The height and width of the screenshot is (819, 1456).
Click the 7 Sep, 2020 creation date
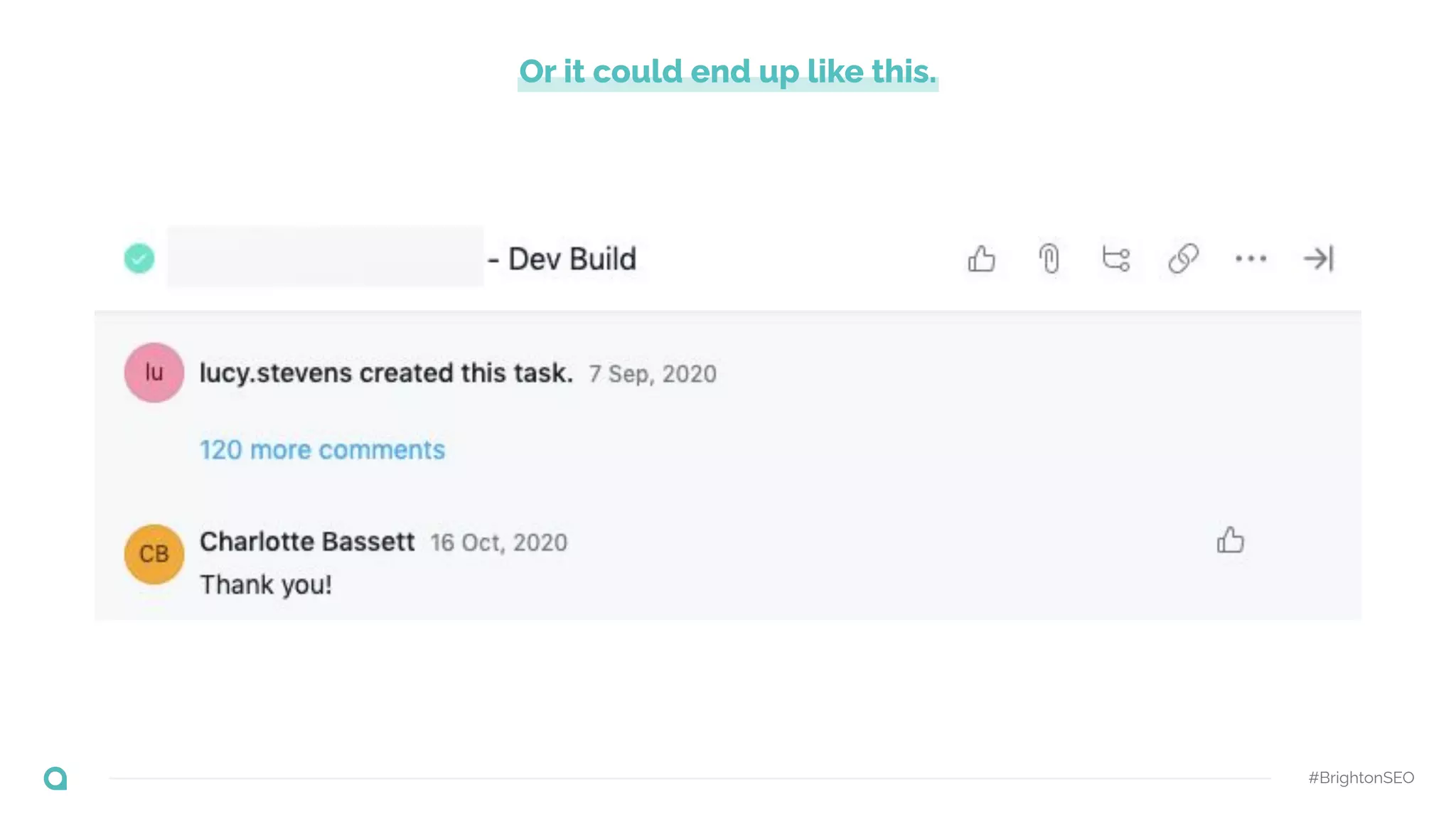pyautogui.click(x=653, y=374)
